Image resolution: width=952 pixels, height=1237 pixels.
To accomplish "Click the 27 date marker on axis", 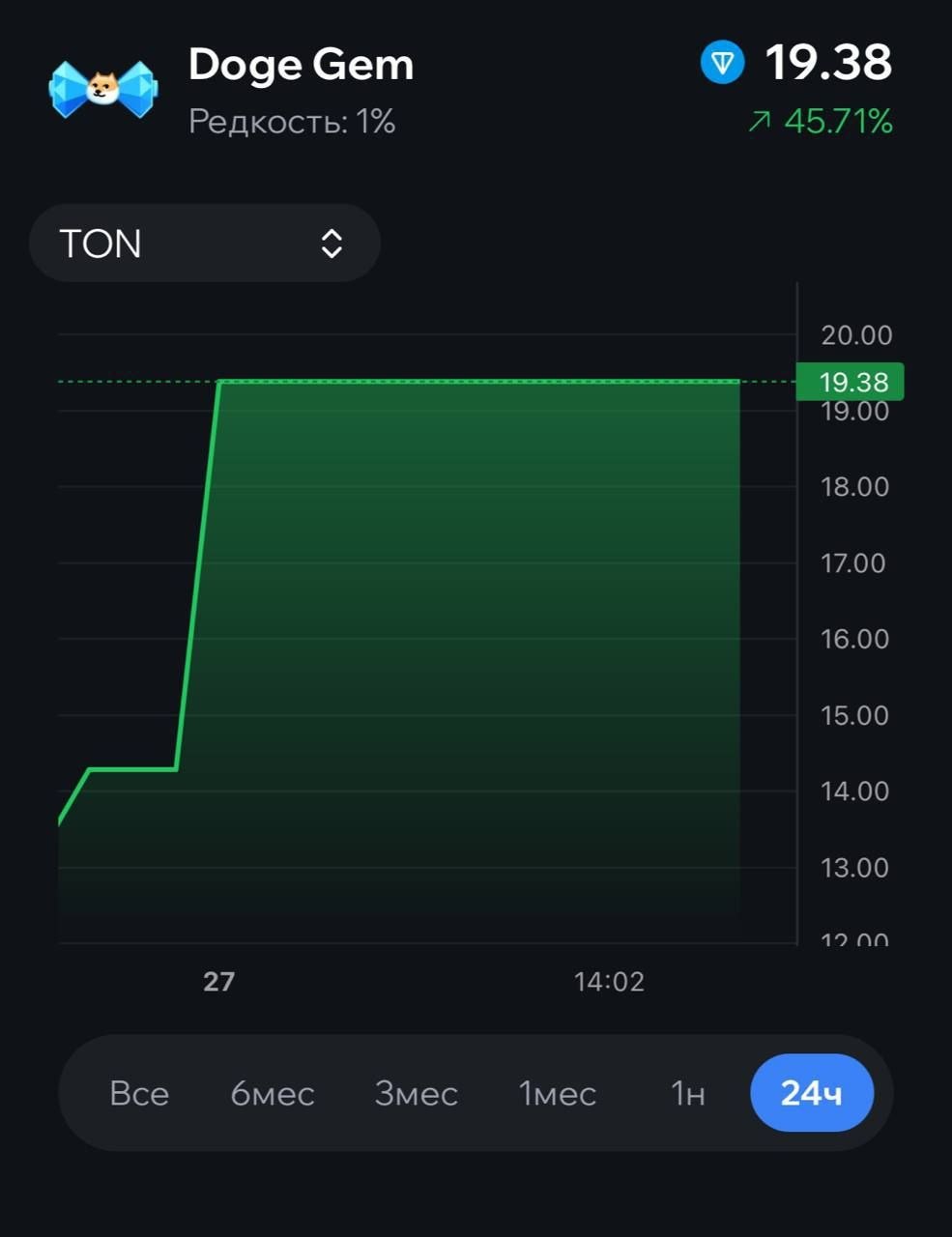I will click(219, 982).
